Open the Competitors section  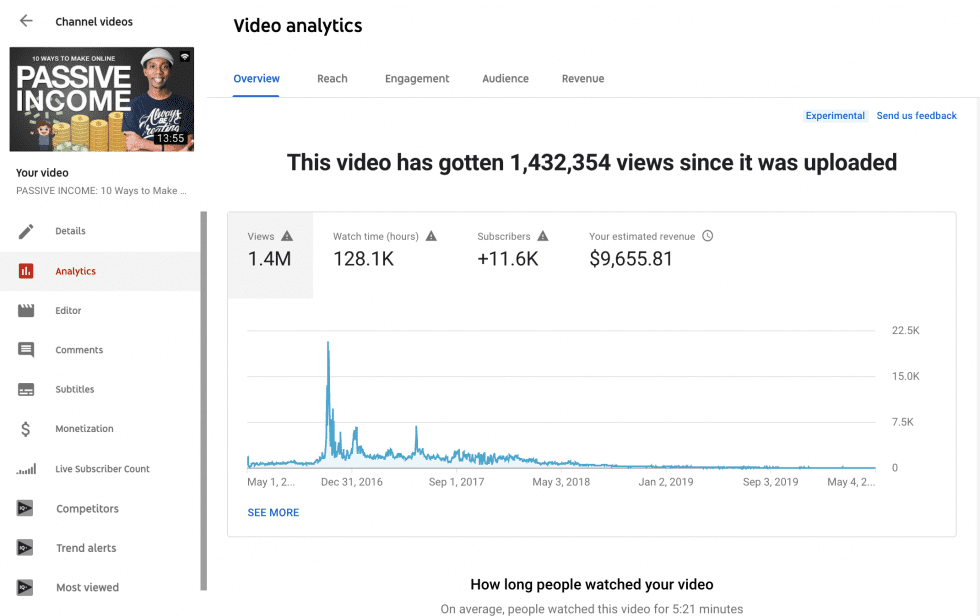[x=28, y=508]
